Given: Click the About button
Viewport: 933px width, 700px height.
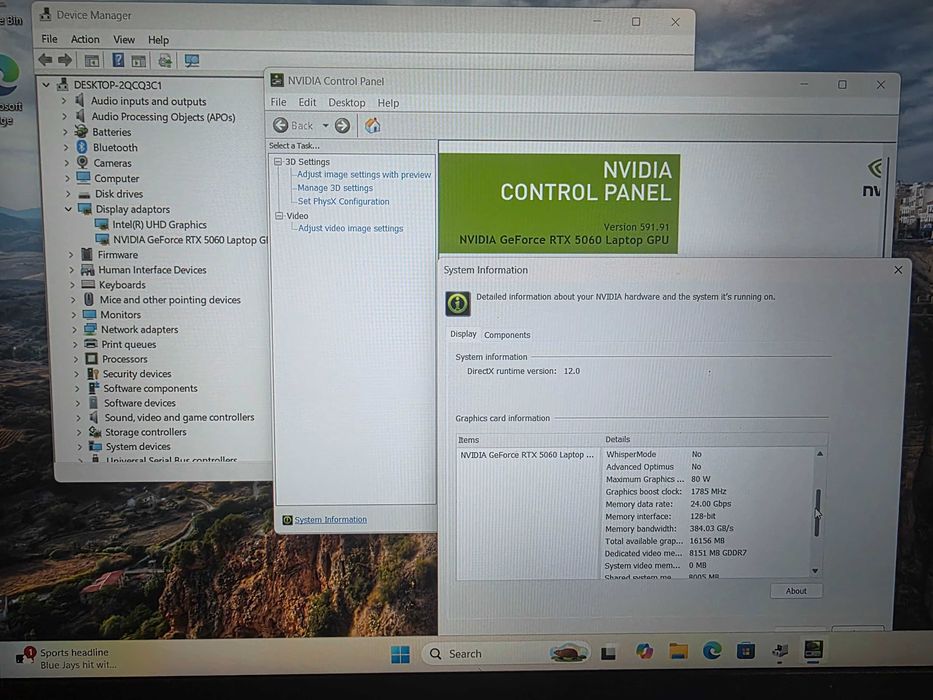Looking at the screenshot, I should (796, 591).
